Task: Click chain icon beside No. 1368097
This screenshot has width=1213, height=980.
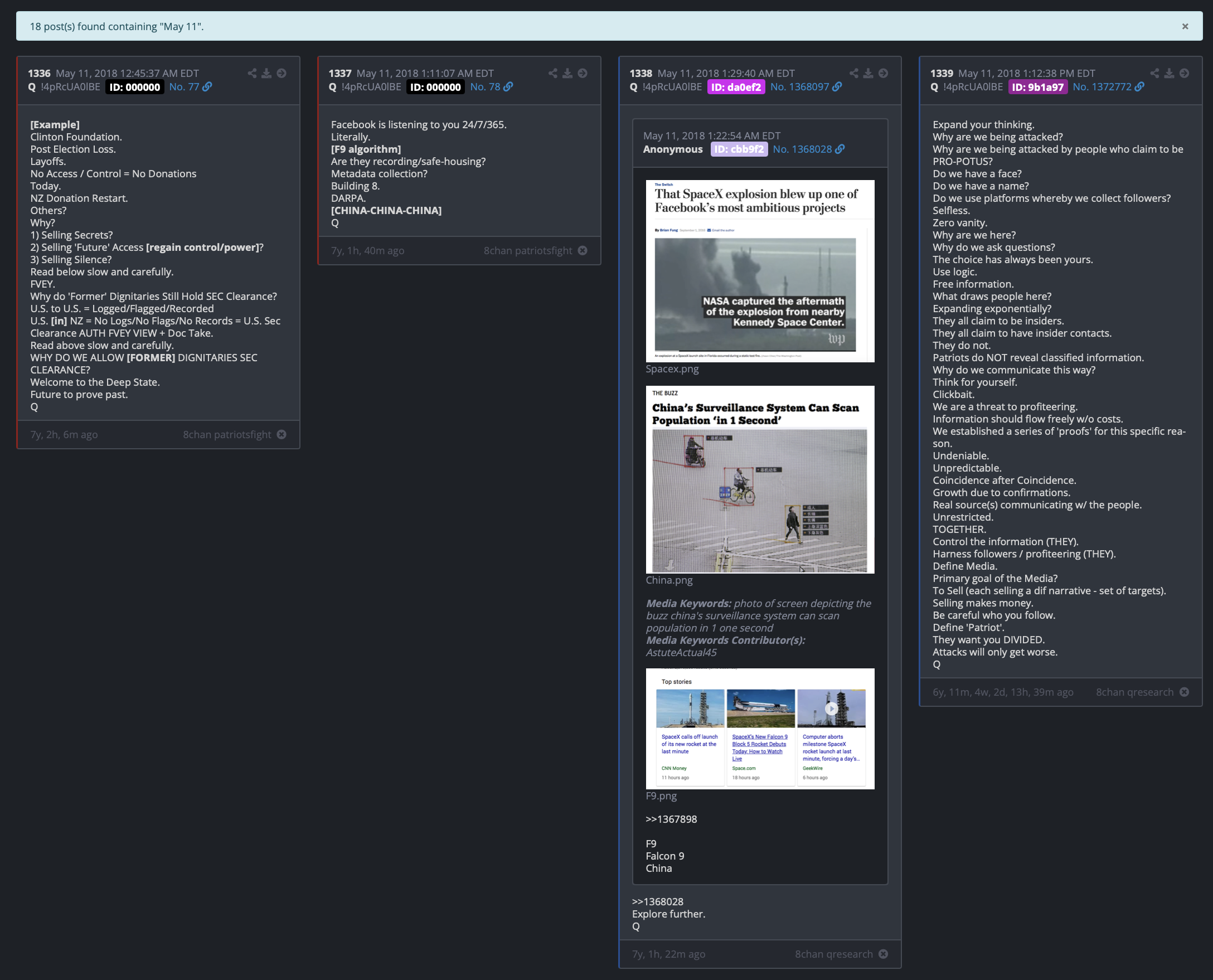Action: point(837,87)
